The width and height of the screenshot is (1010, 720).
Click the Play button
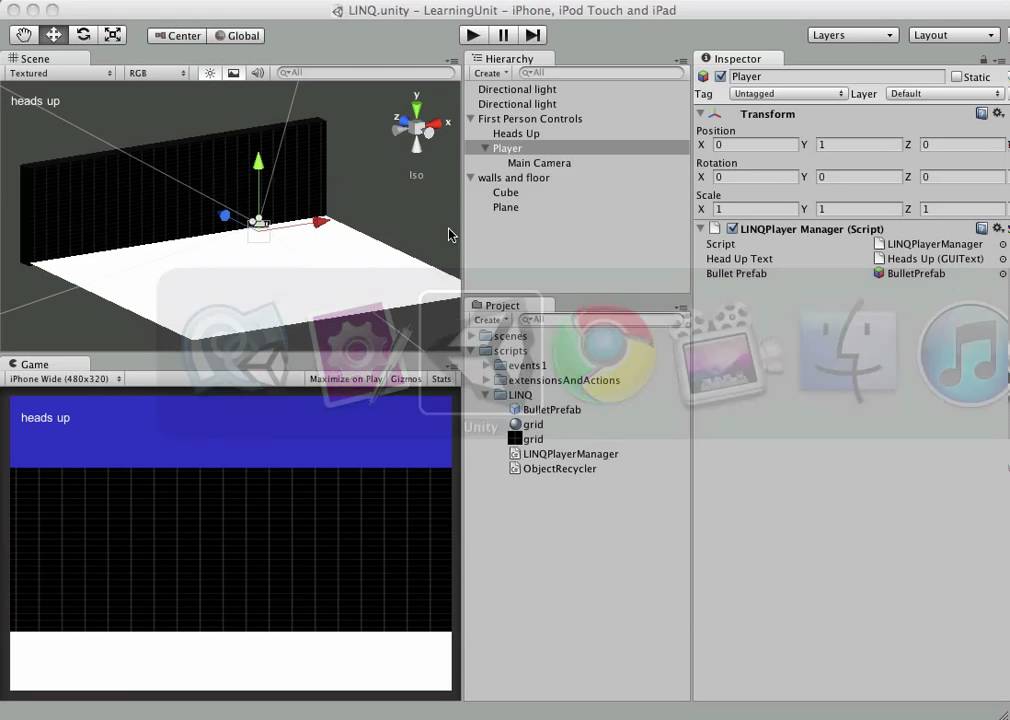pos(473,35)
